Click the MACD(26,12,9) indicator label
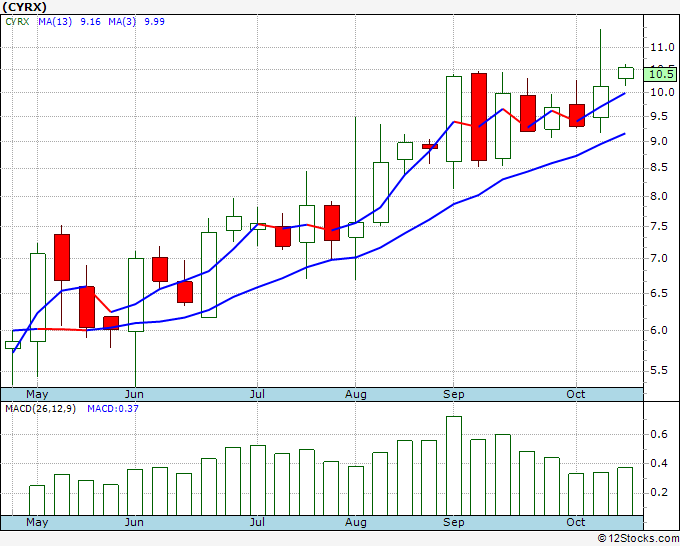 (x=40, y=409)
